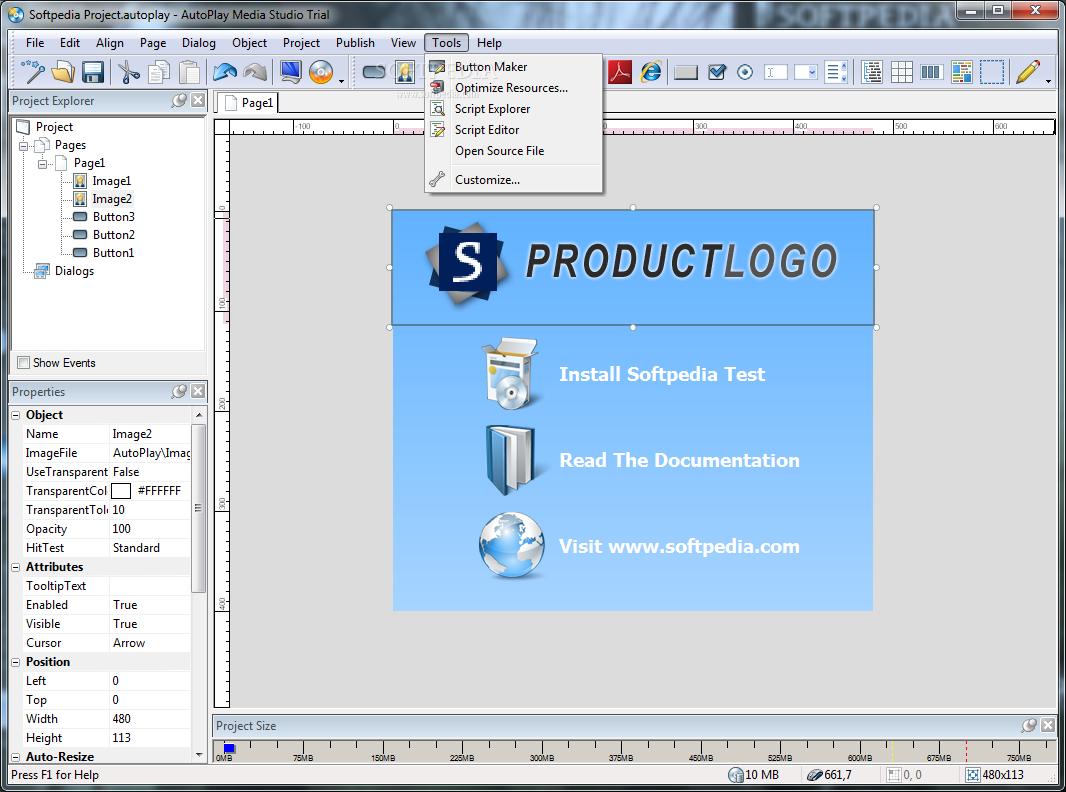The width and height of the screenshot is (1066, 792).
Task: Toggle the Project Size panel pin
Action: [1029, 725]
